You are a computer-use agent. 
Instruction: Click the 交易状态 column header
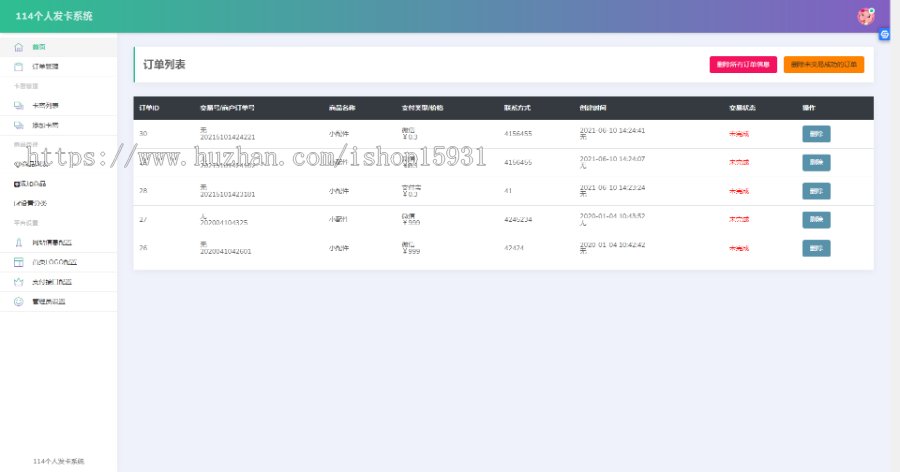pos(742,108)
